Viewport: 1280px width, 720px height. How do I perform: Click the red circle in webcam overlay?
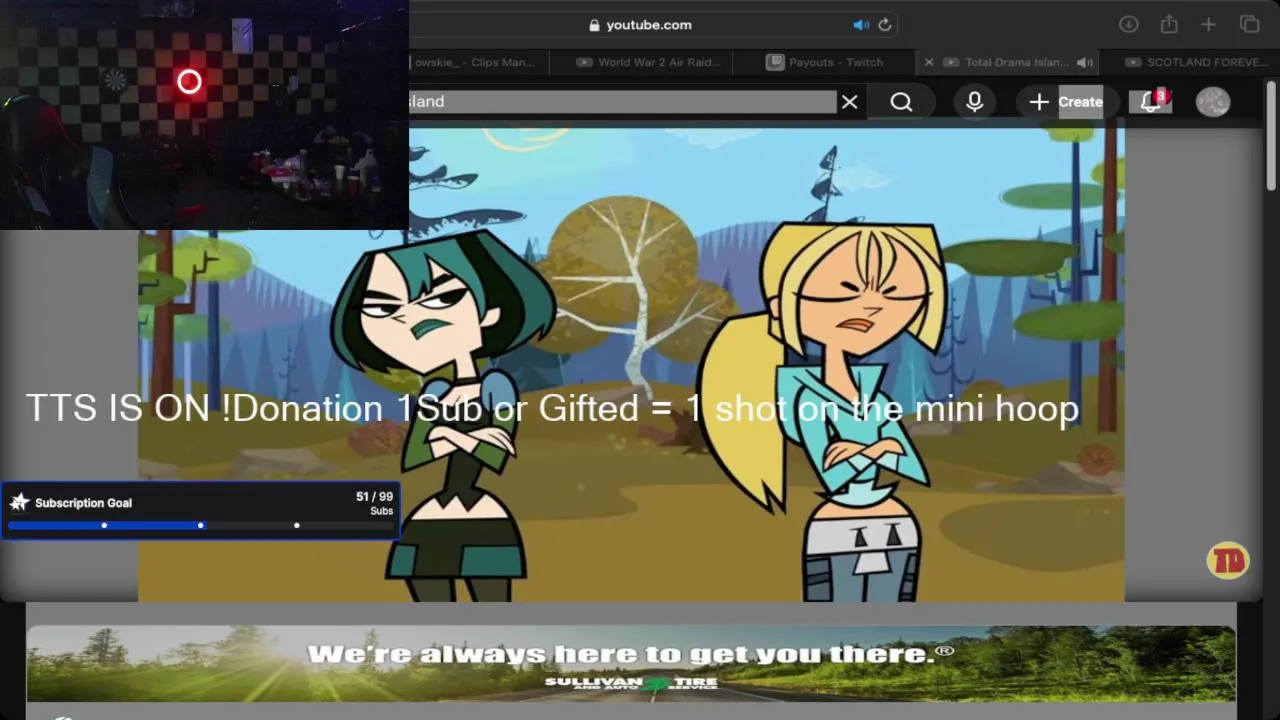tap(189, 82)
